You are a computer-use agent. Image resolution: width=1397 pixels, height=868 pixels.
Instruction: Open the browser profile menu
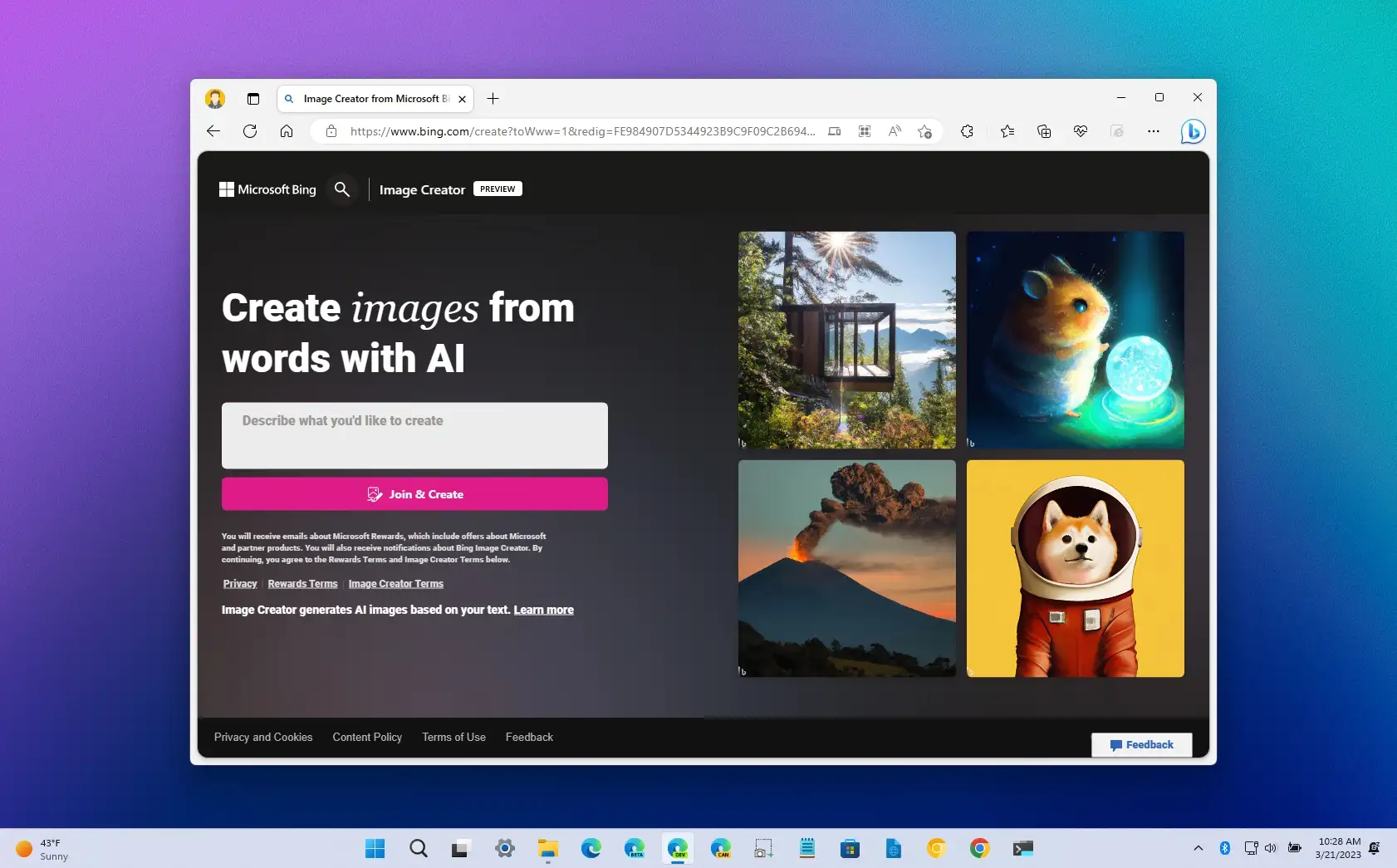coord(215,98)
